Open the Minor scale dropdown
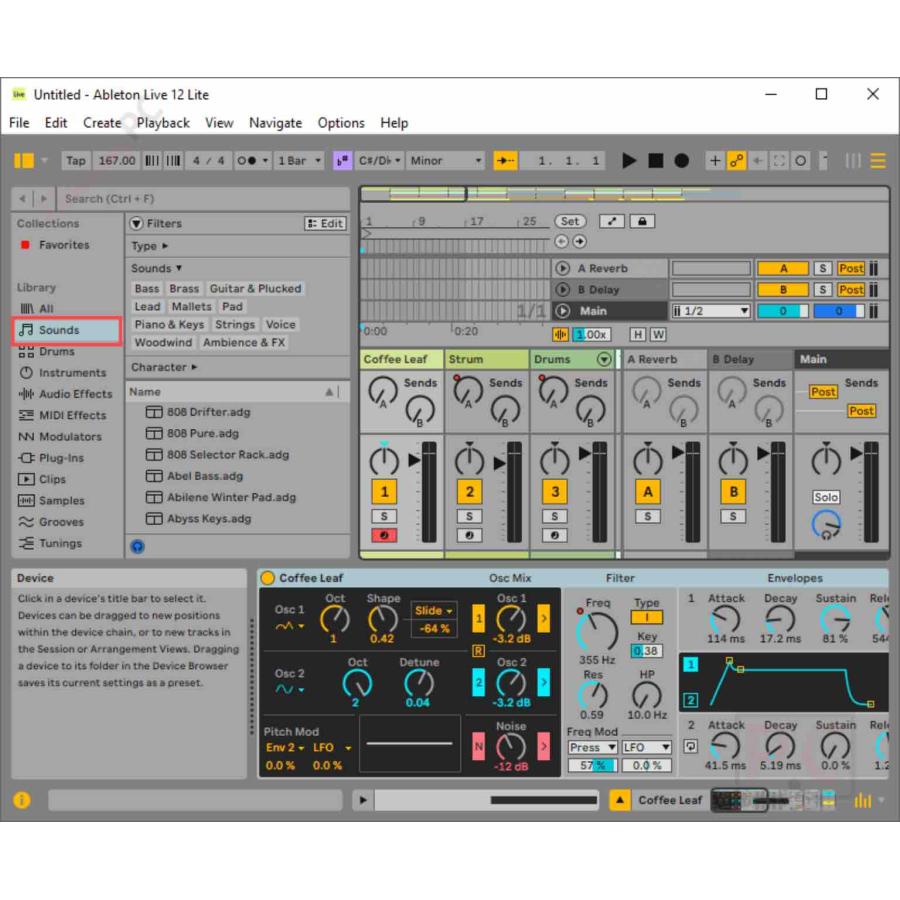 point(445,160)
